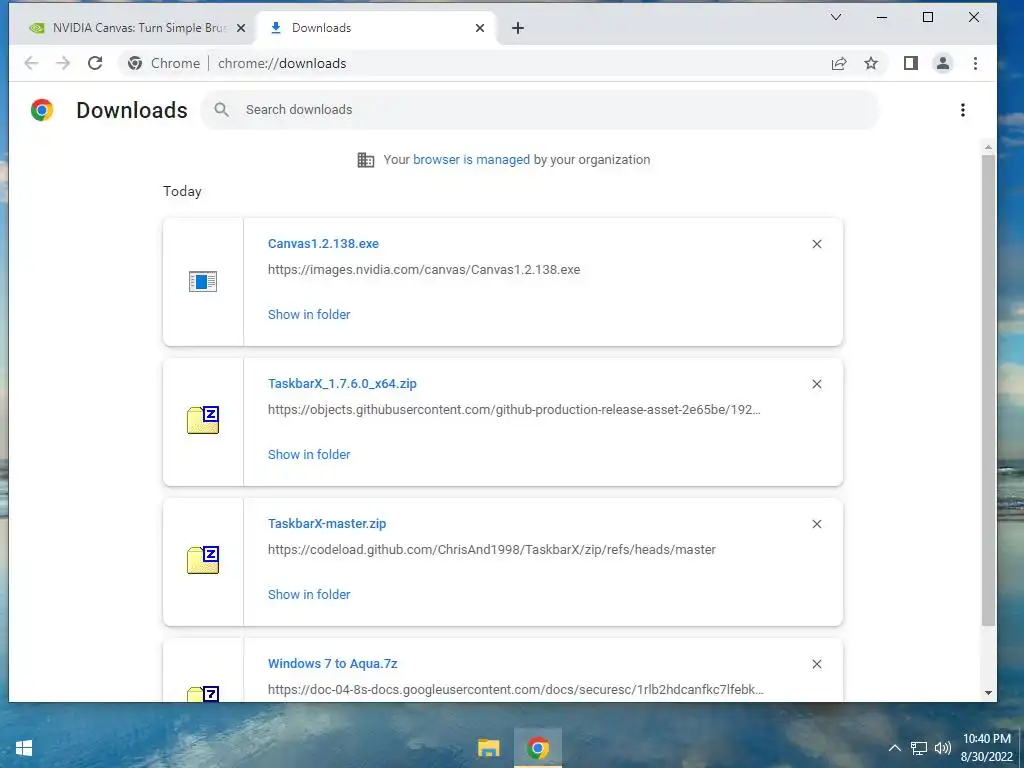
Task: Open TaskbarX_1.7.6.0_x64.zip file link
Action: click(x=342, y=384)
